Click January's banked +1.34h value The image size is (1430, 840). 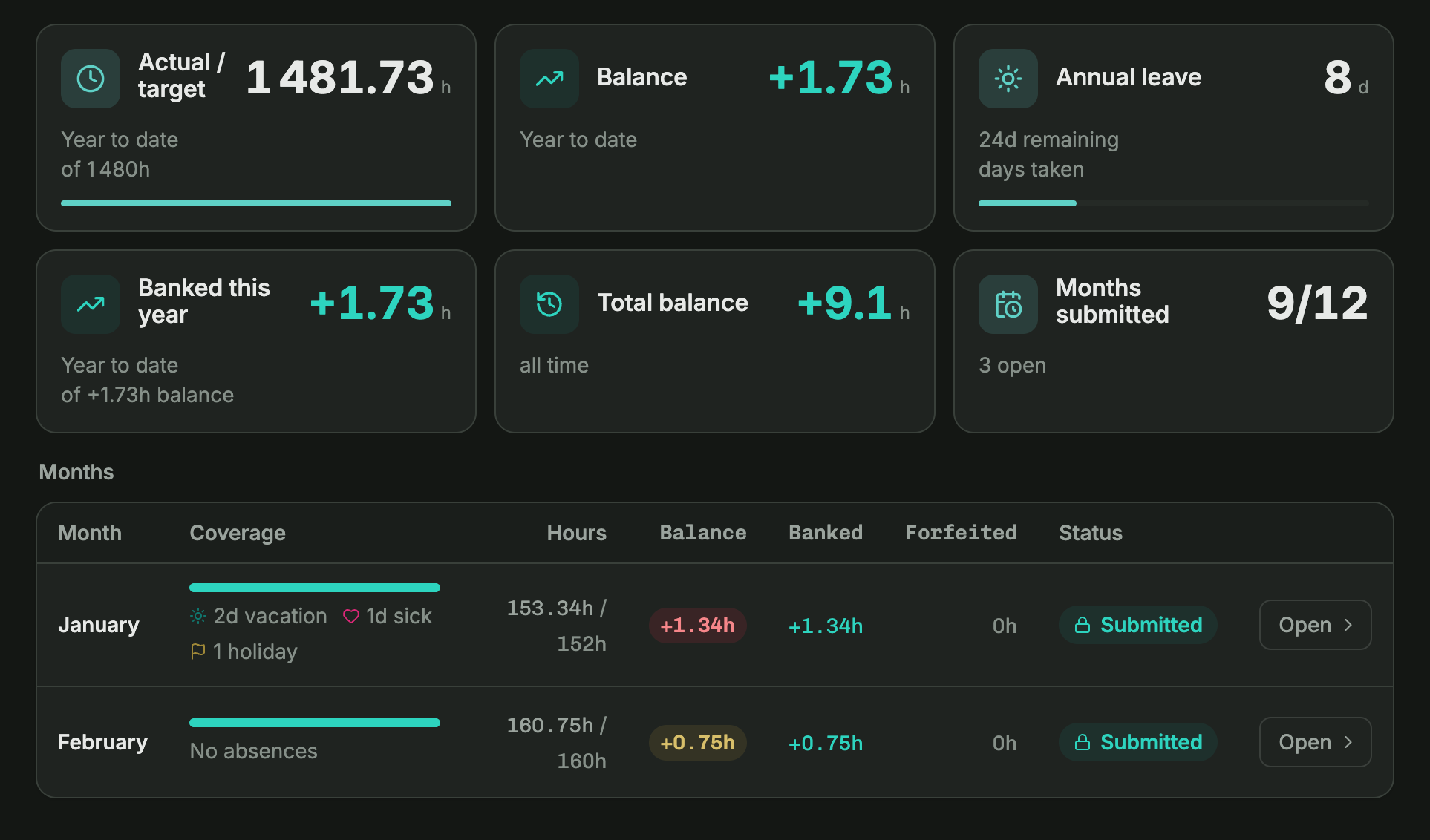tap(826, 626)
